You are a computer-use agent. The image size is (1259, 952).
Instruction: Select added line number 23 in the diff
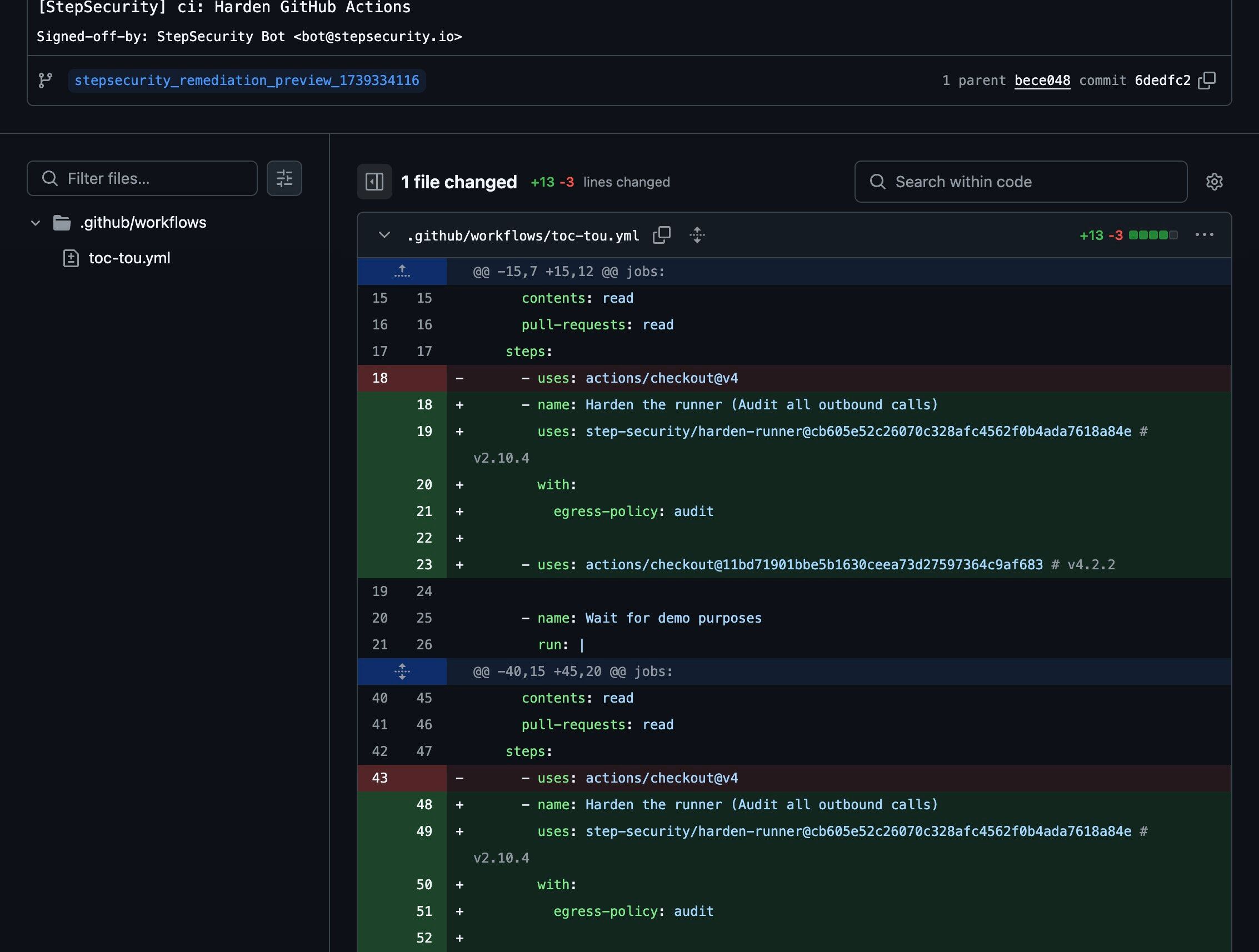tap(424, 564)
